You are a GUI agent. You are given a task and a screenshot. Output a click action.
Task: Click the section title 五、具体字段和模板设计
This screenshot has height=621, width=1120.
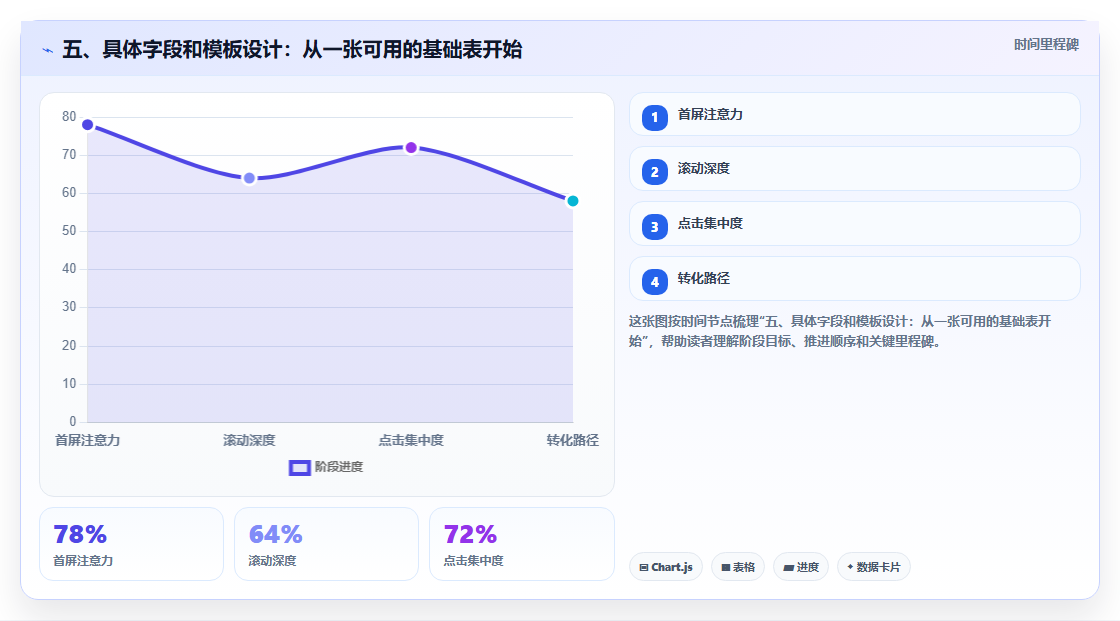coord(292,50)
